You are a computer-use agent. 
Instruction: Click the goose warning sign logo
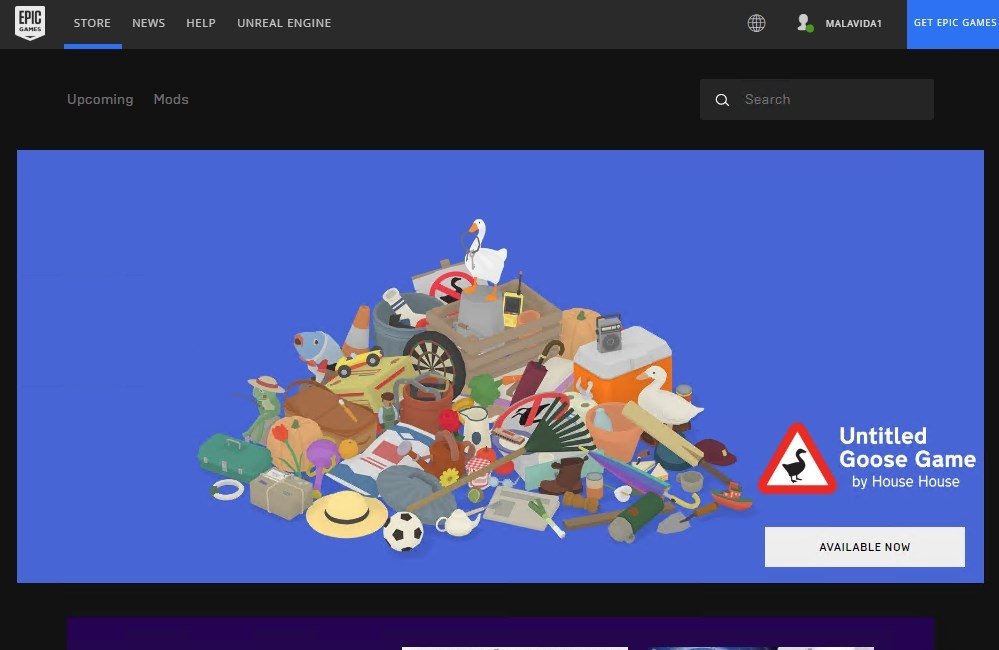point(796,459)
